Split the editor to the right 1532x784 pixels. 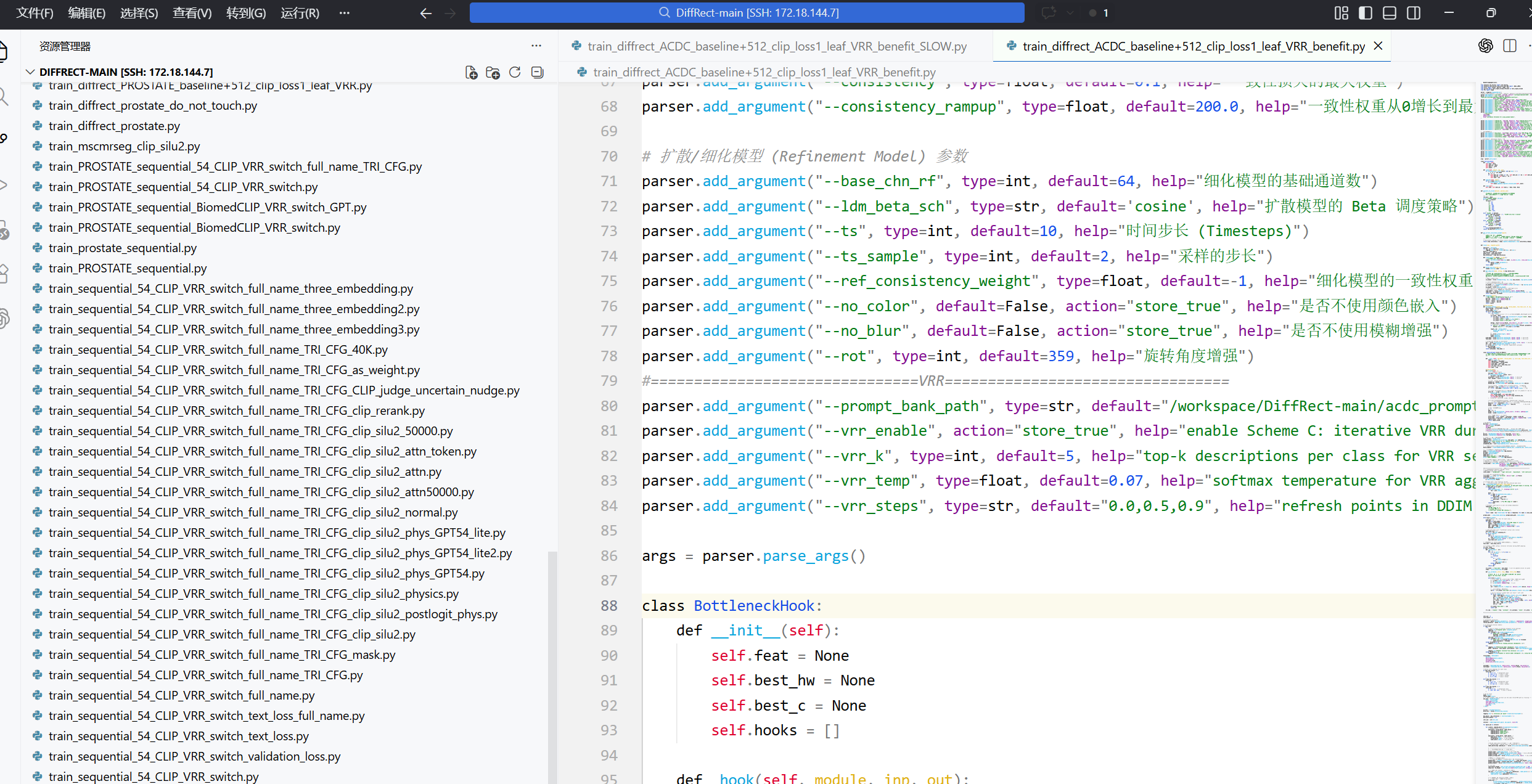tap(1510, 46)
